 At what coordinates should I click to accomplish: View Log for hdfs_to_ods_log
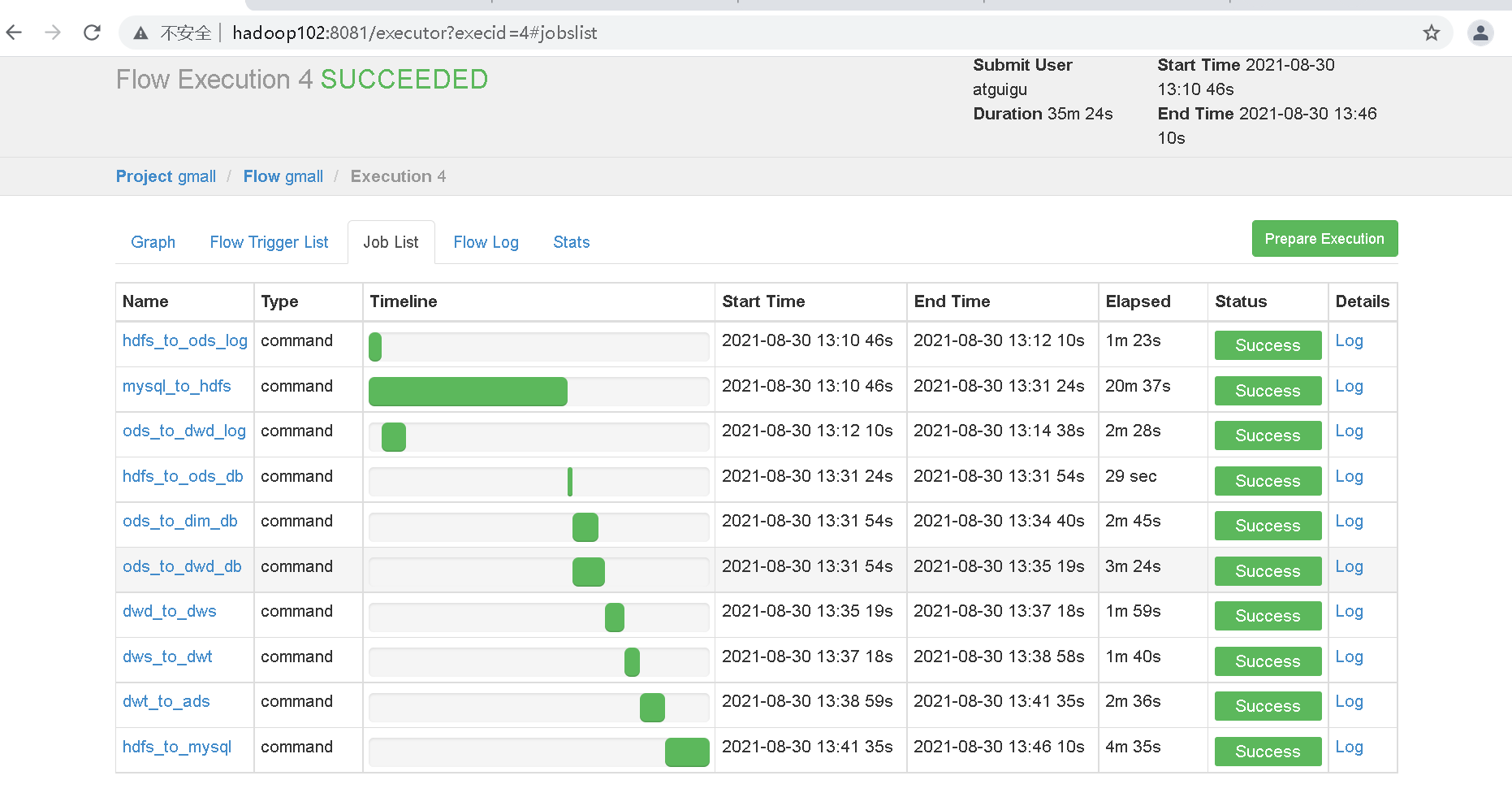1349,340
